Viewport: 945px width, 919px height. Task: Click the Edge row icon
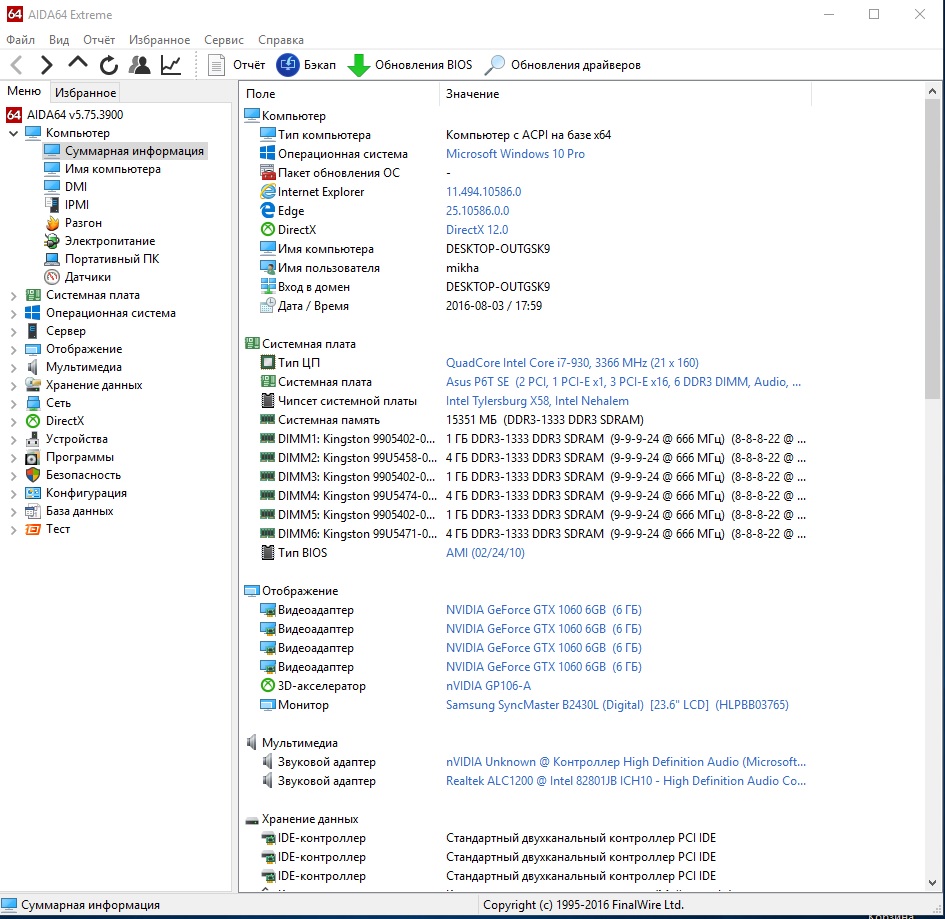pyautogui.click(x=268, y=210)
